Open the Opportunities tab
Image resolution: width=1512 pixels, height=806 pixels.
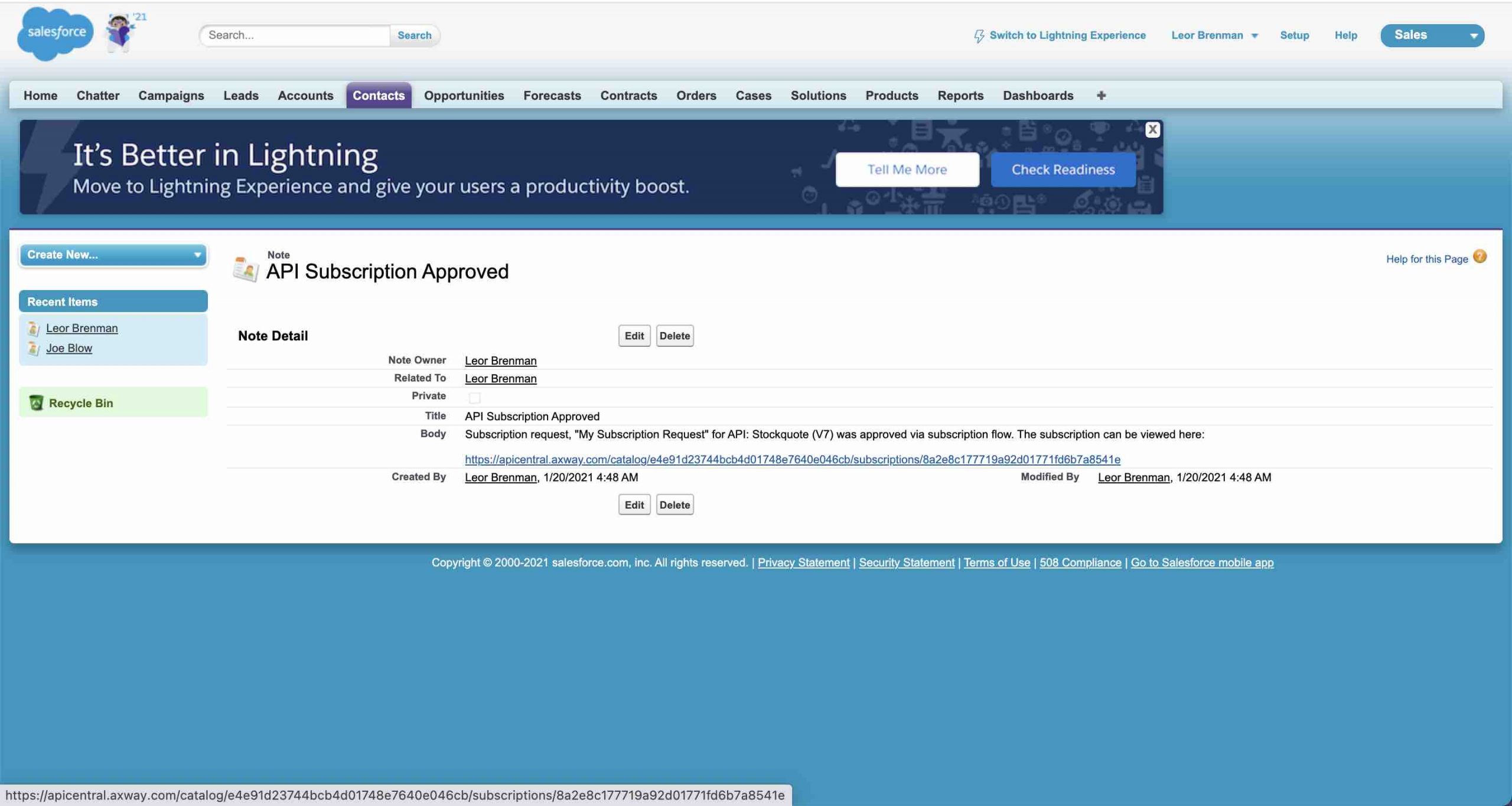point(464,95)
